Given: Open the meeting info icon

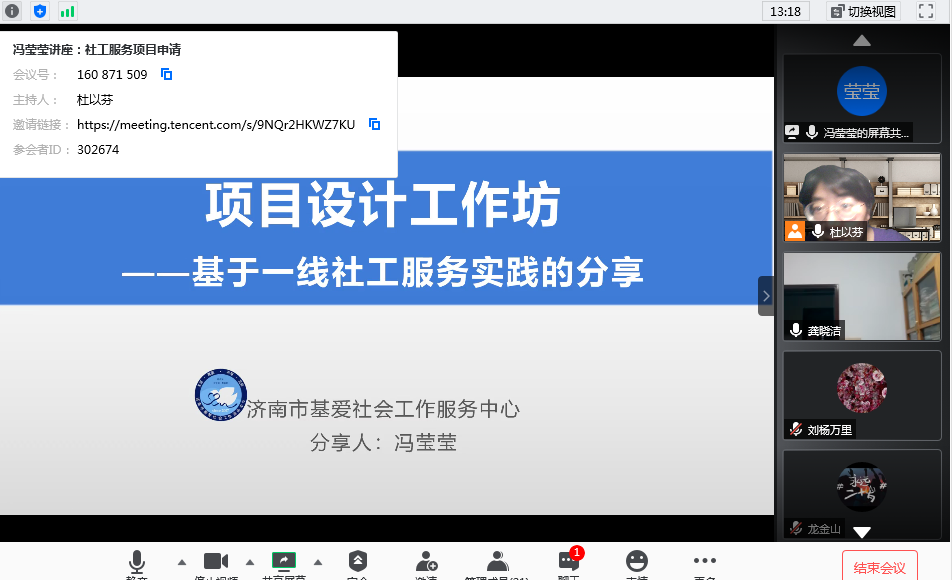Looking at the screenshot, I should [x=12, y=11].
